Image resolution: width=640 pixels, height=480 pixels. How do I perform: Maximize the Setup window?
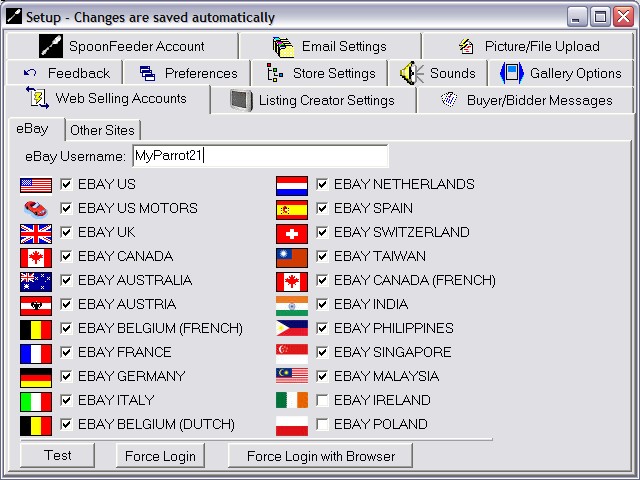[x=600, y=17]
